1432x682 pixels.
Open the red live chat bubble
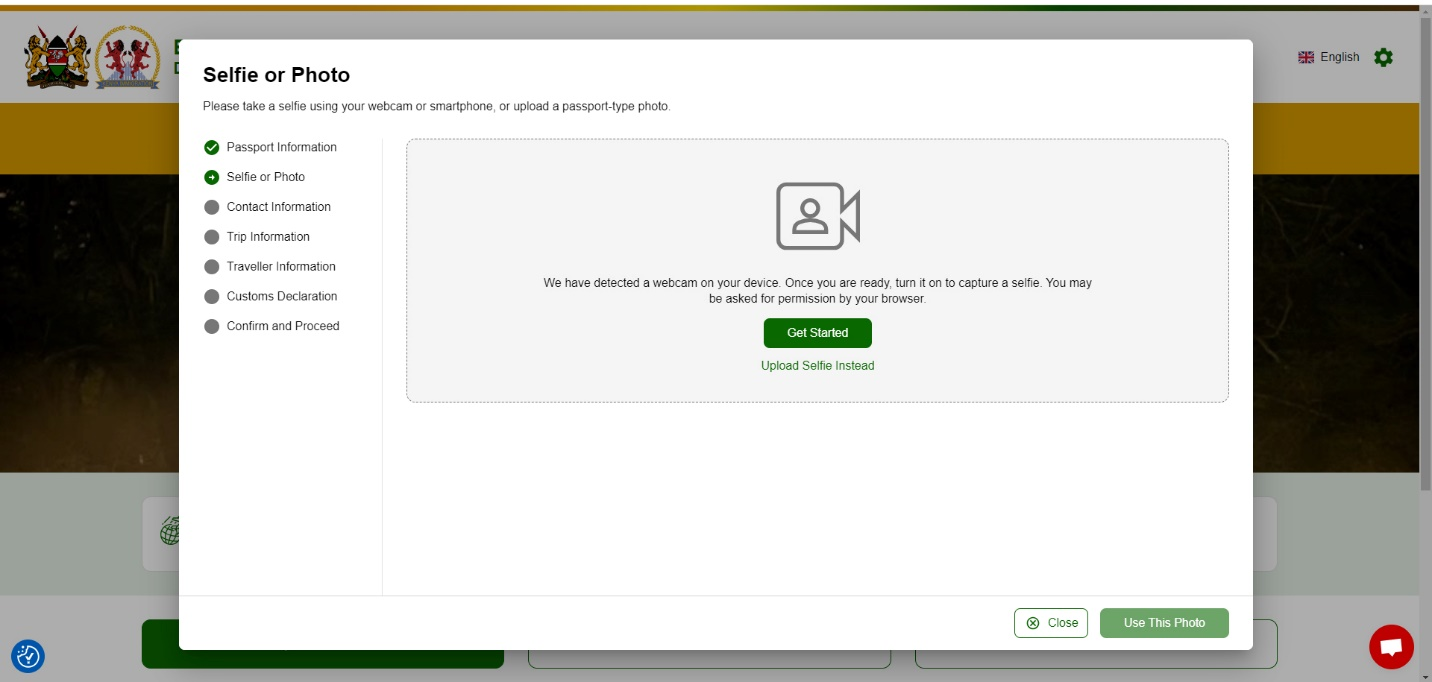point(1391,647)
